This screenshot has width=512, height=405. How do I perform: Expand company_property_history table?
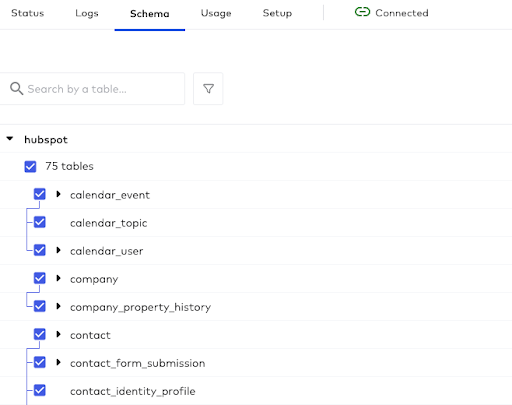pos(58,306)
